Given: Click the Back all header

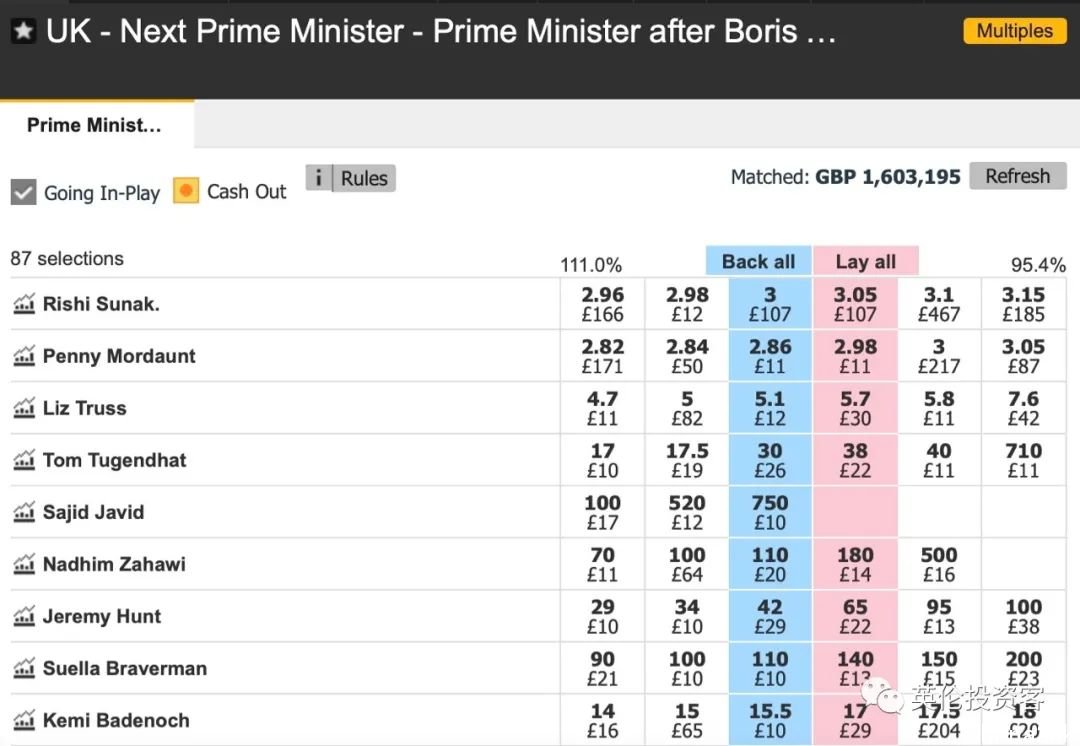Looking at the screenshot, I should click(758, 262).
